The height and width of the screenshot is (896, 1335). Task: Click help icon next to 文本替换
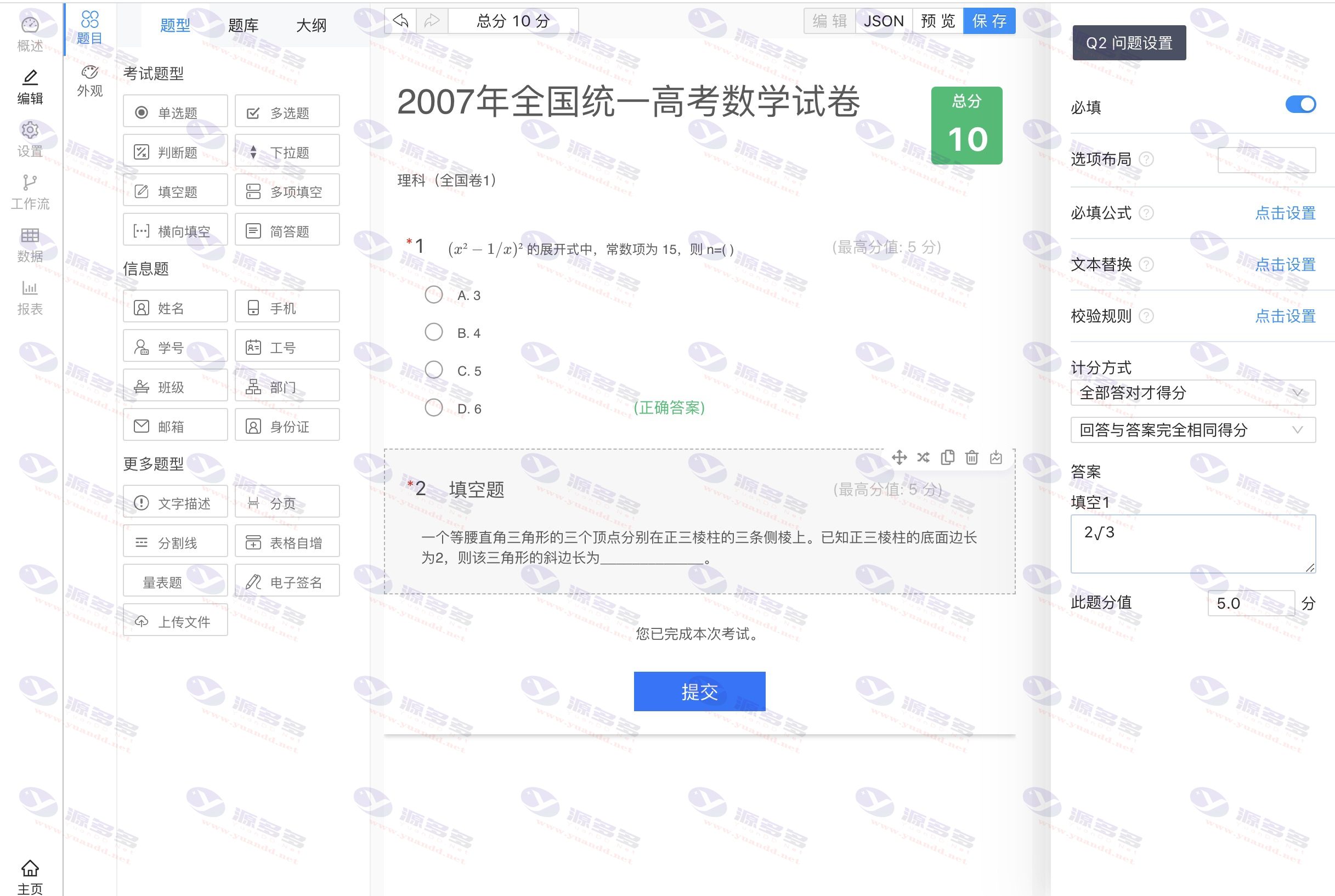[1146, 264]
